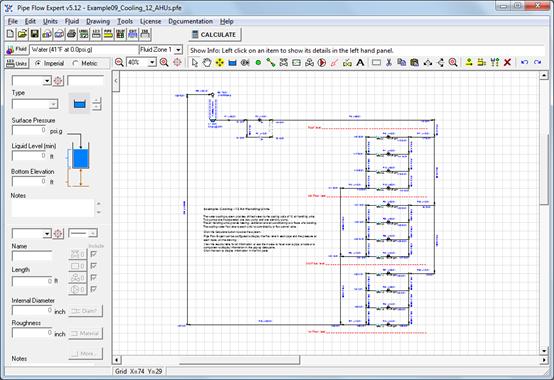Select the pump tool in drawing toolbar
Screen dimensions: 554x380
point(322,63)
